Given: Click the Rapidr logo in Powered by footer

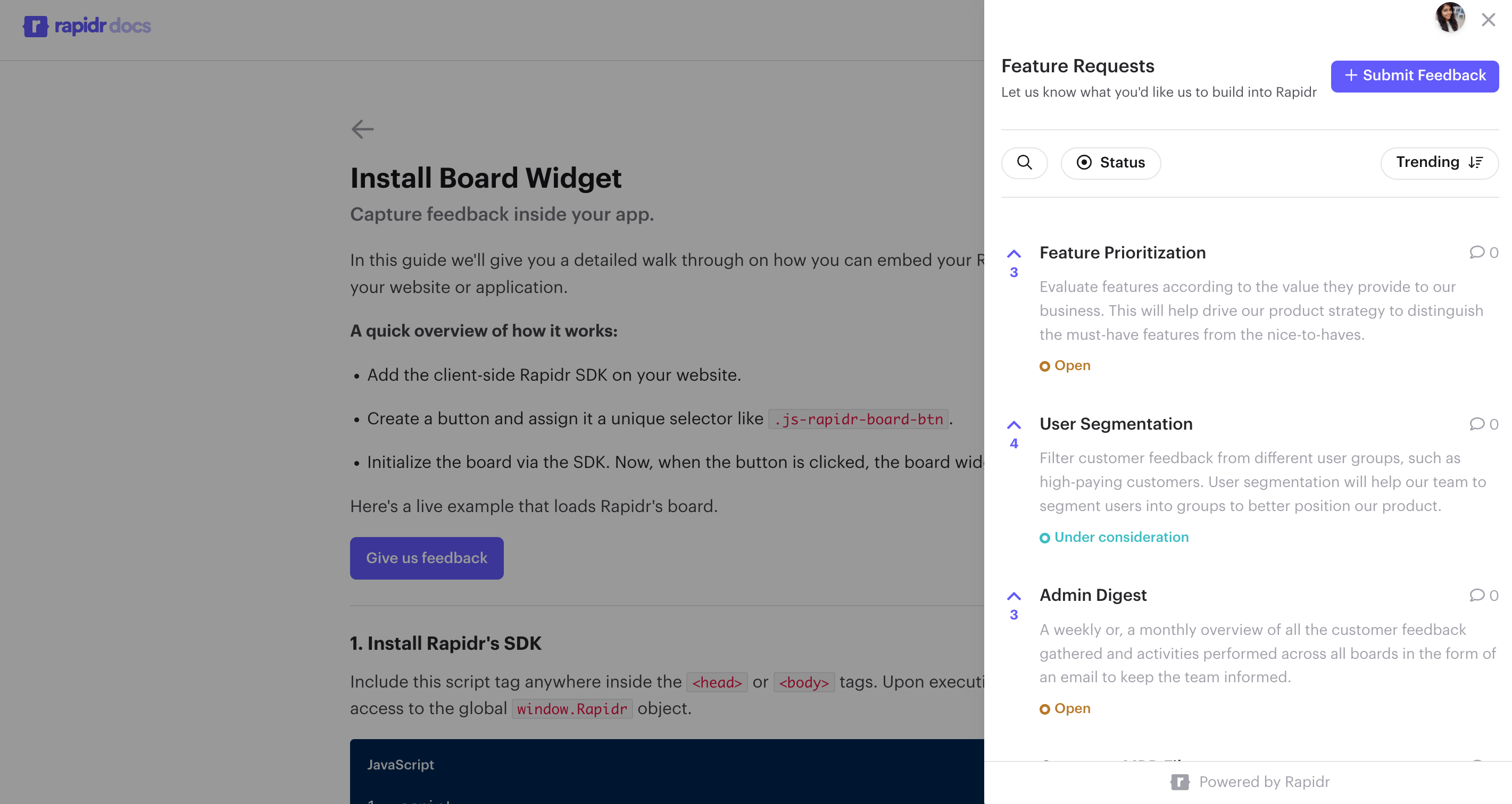Looking at the screenshot, I should (1181, 782).
